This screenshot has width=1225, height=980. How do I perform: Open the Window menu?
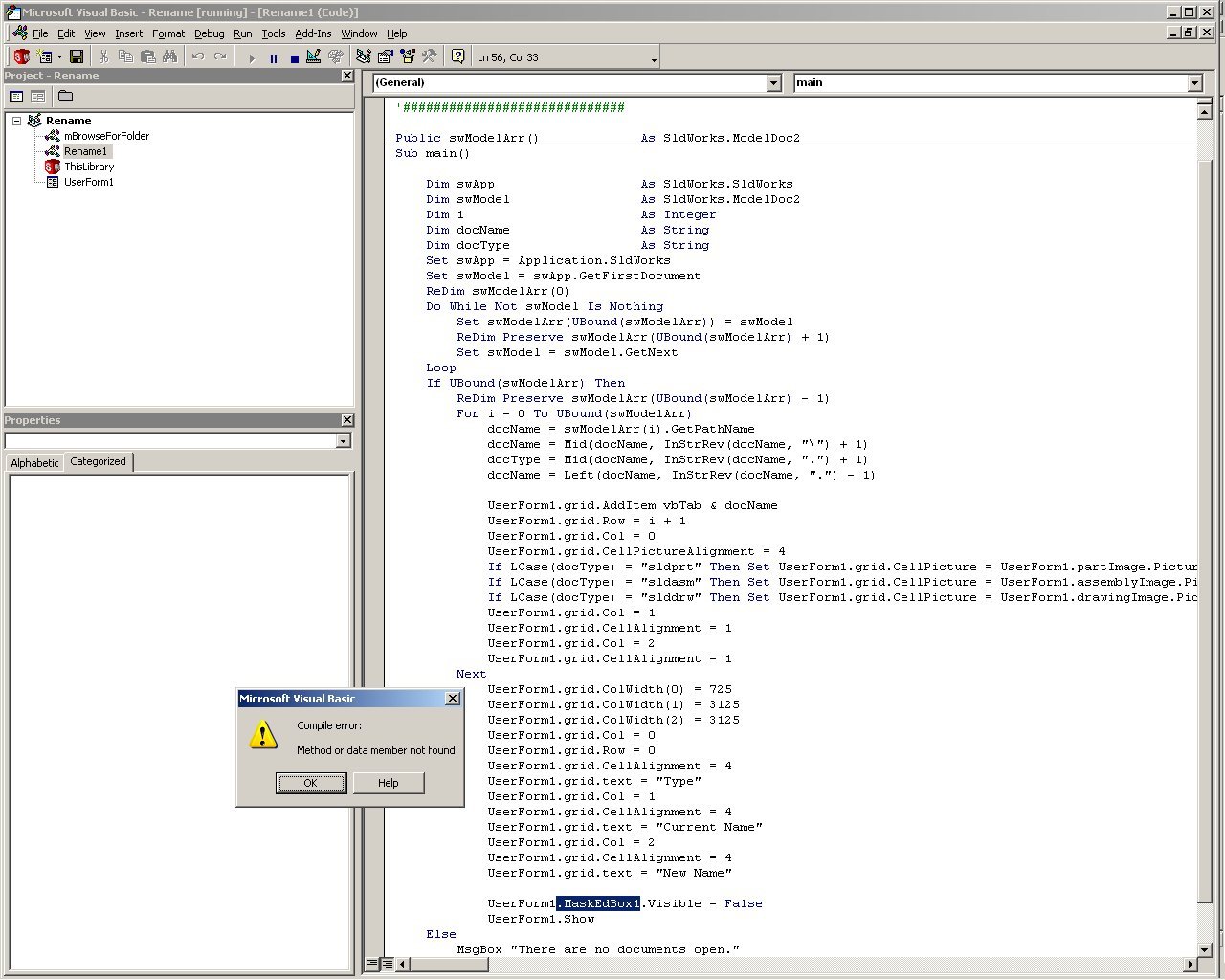(x=359, y=33)
